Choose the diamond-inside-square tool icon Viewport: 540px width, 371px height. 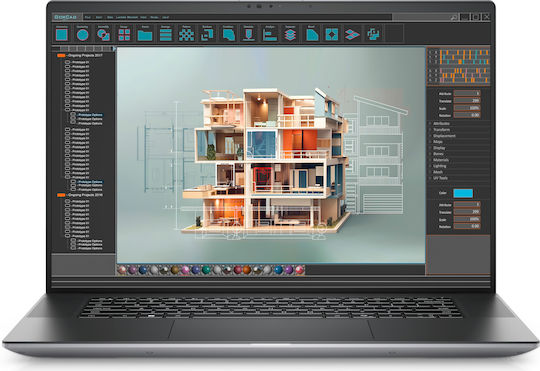click(332, 35)
